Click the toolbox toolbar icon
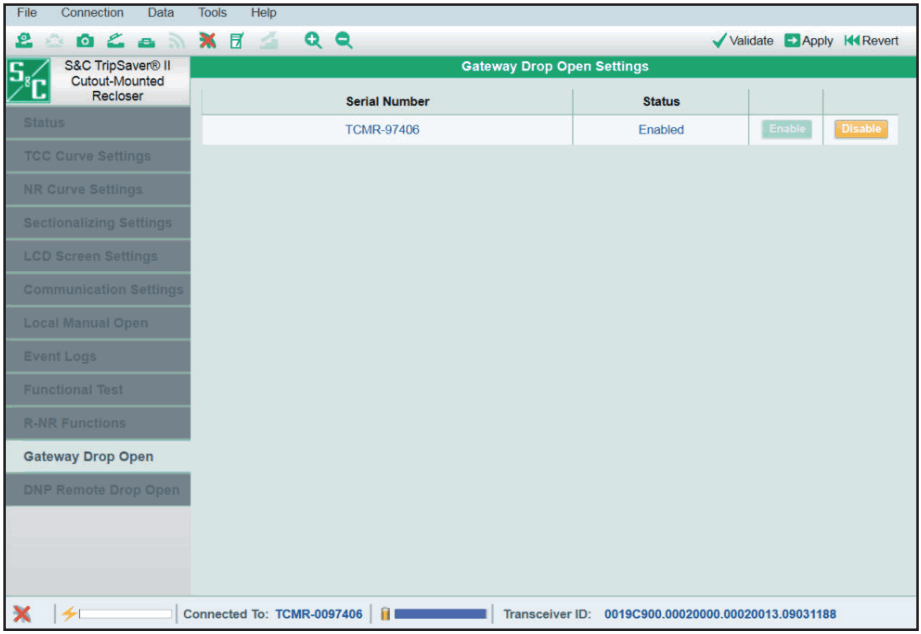This screenshot has height=634, width=921. click(146, 42)
